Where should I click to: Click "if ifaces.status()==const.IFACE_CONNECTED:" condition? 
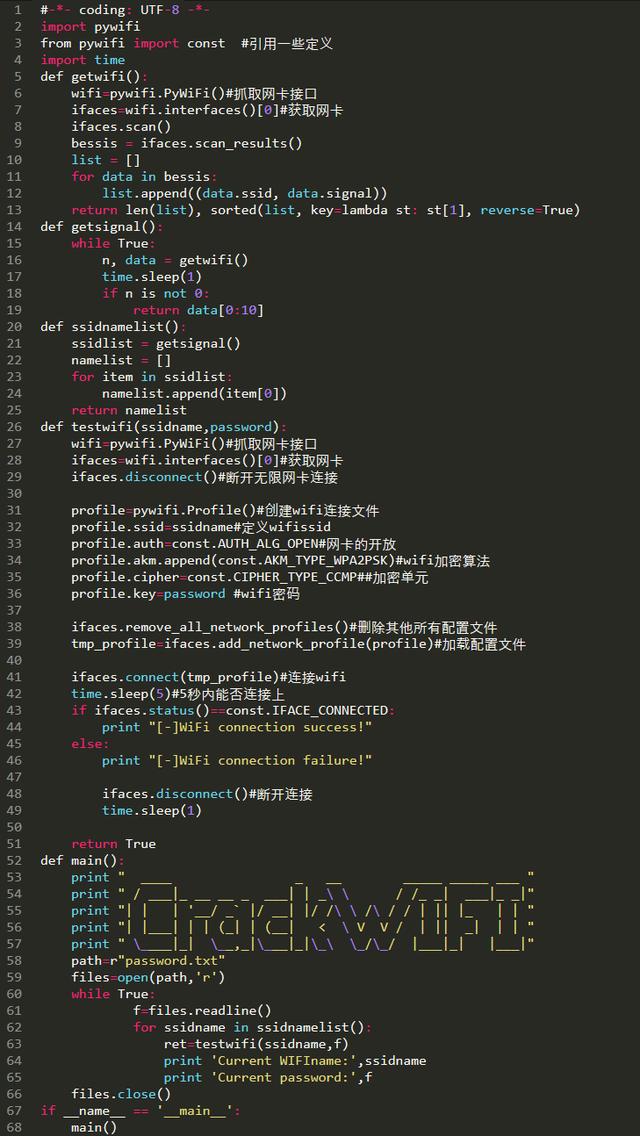tap(233, 711)
